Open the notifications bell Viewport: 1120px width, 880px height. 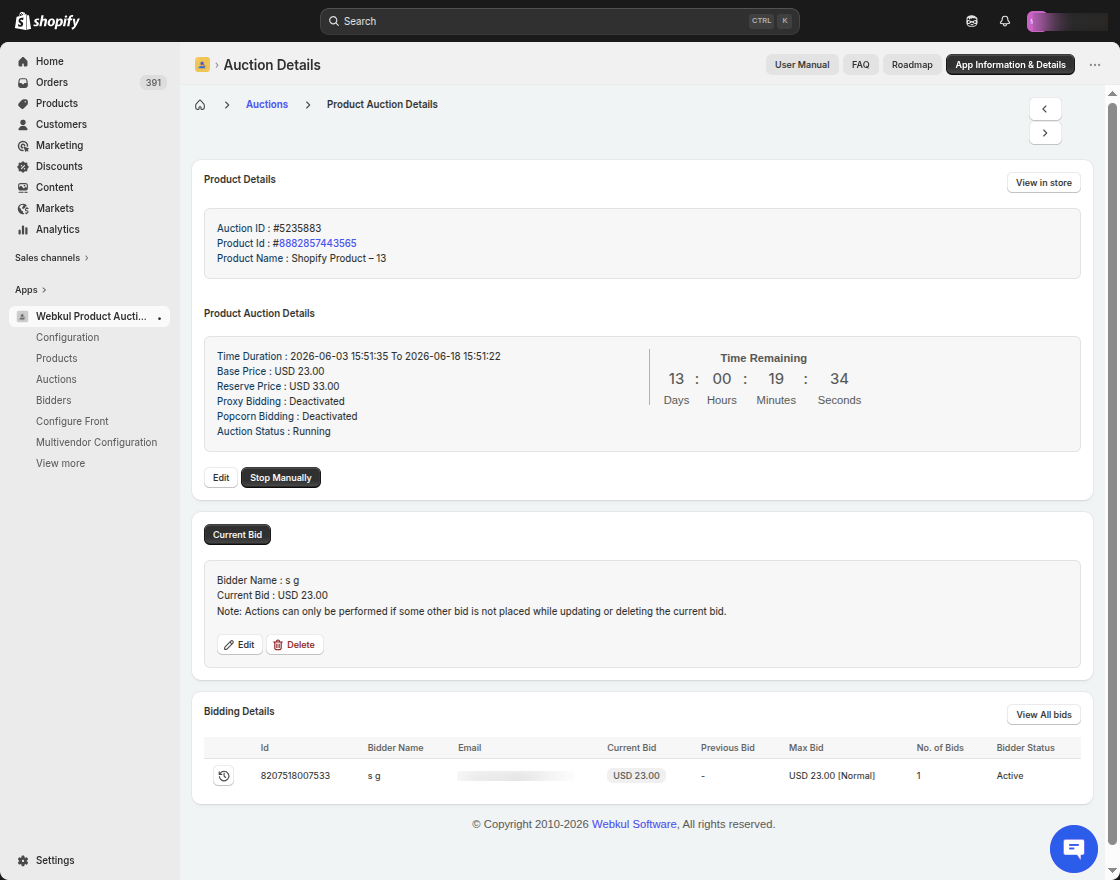[1004, 21]
